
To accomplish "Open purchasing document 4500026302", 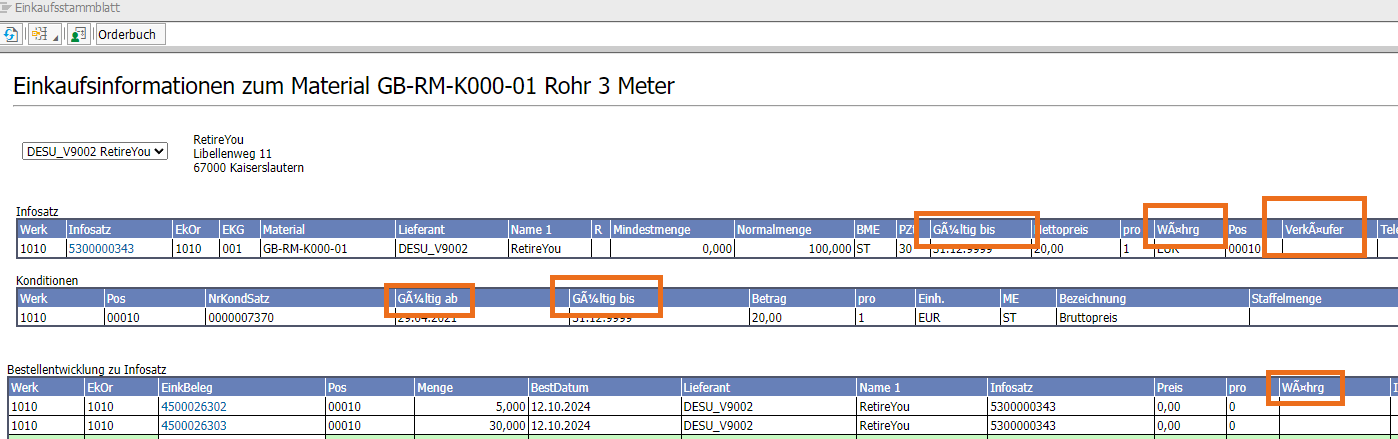I will pyautogui.click(x=193, y=407).
